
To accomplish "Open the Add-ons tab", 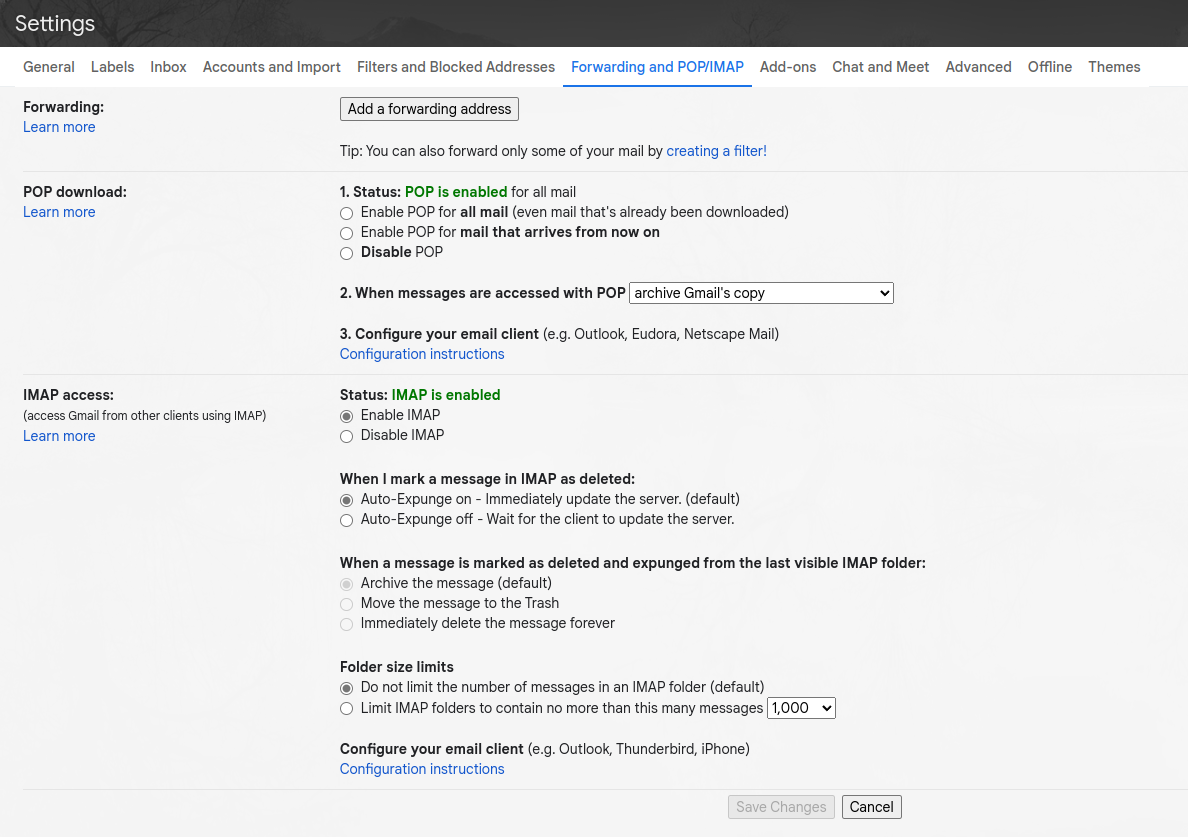I will point(788,67).
